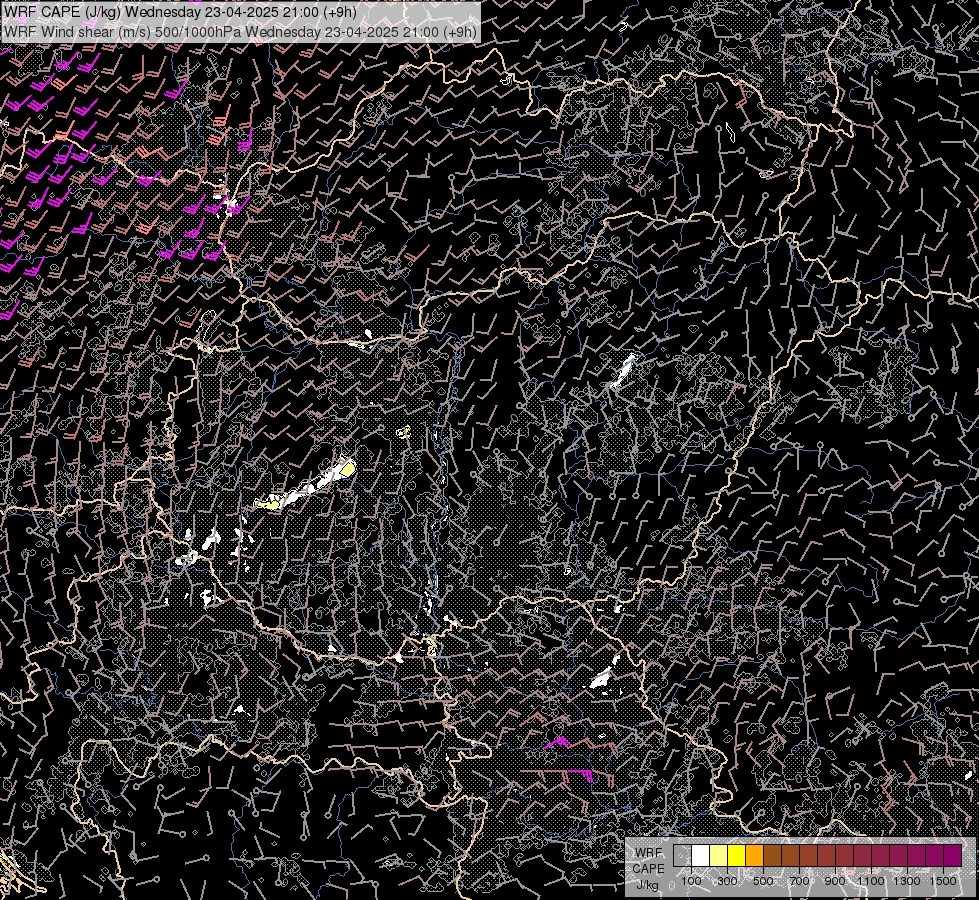Click the legend value 1300
979x900 pixels.
(907, 881)
